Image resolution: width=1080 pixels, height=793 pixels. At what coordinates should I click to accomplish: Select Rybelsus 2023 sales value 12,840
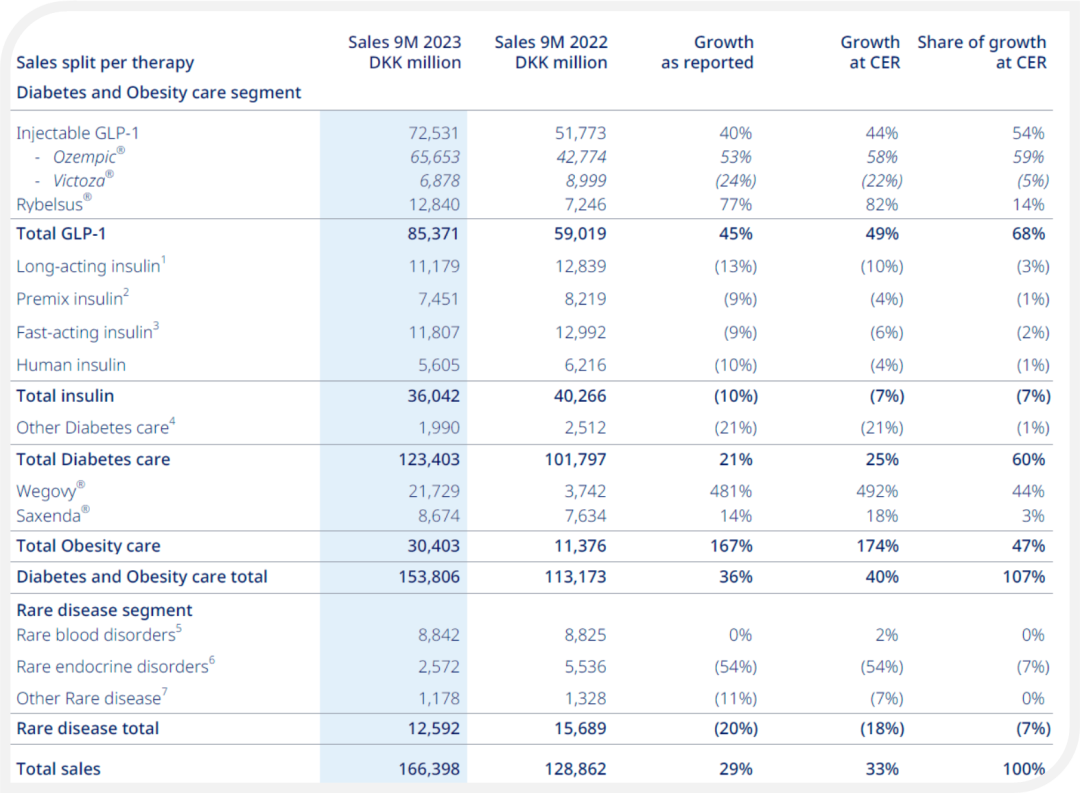point(434,205)
